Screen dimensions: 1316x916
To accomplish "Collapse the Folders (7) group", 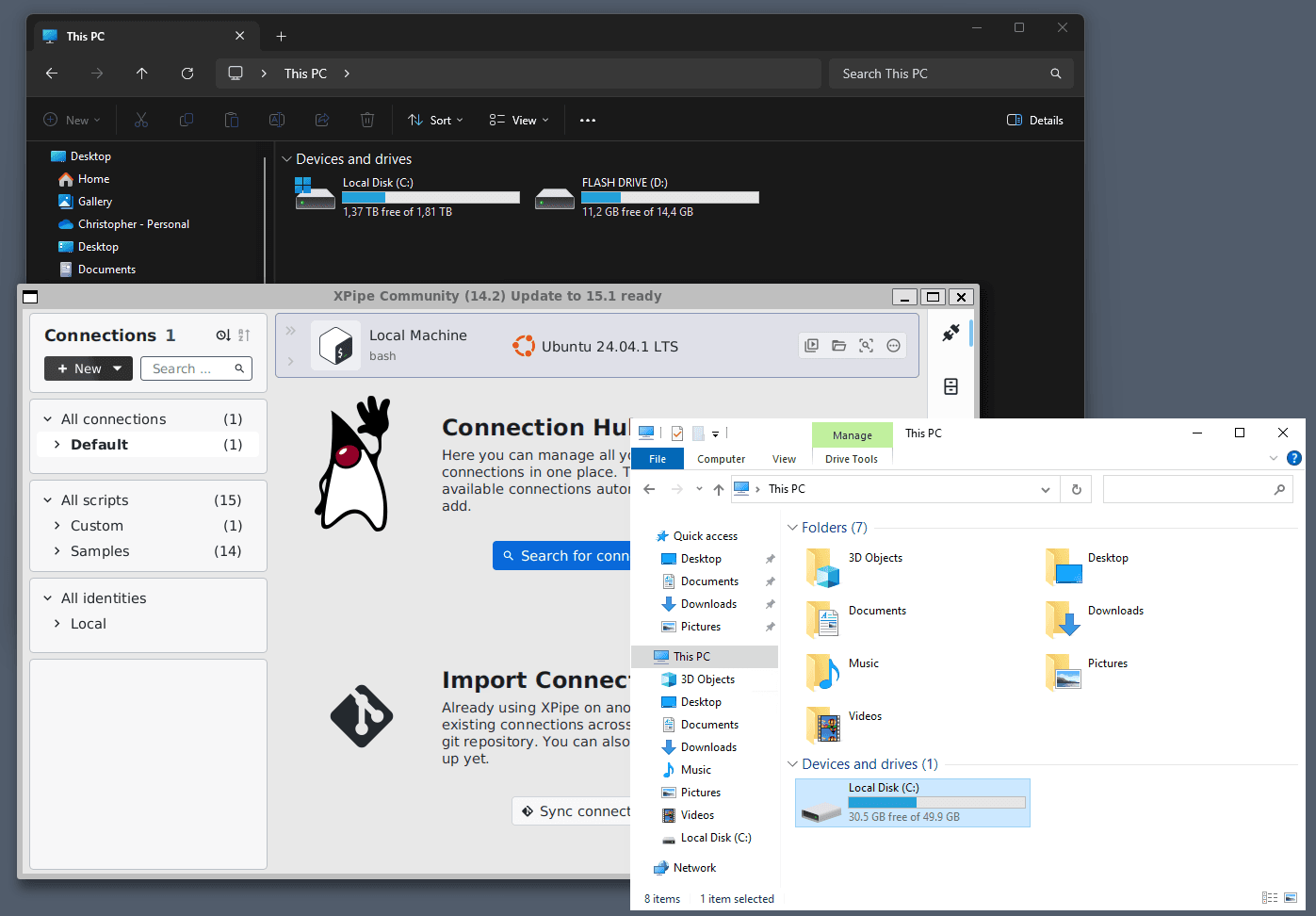I will pyautogui.click(x=792, y=528).
